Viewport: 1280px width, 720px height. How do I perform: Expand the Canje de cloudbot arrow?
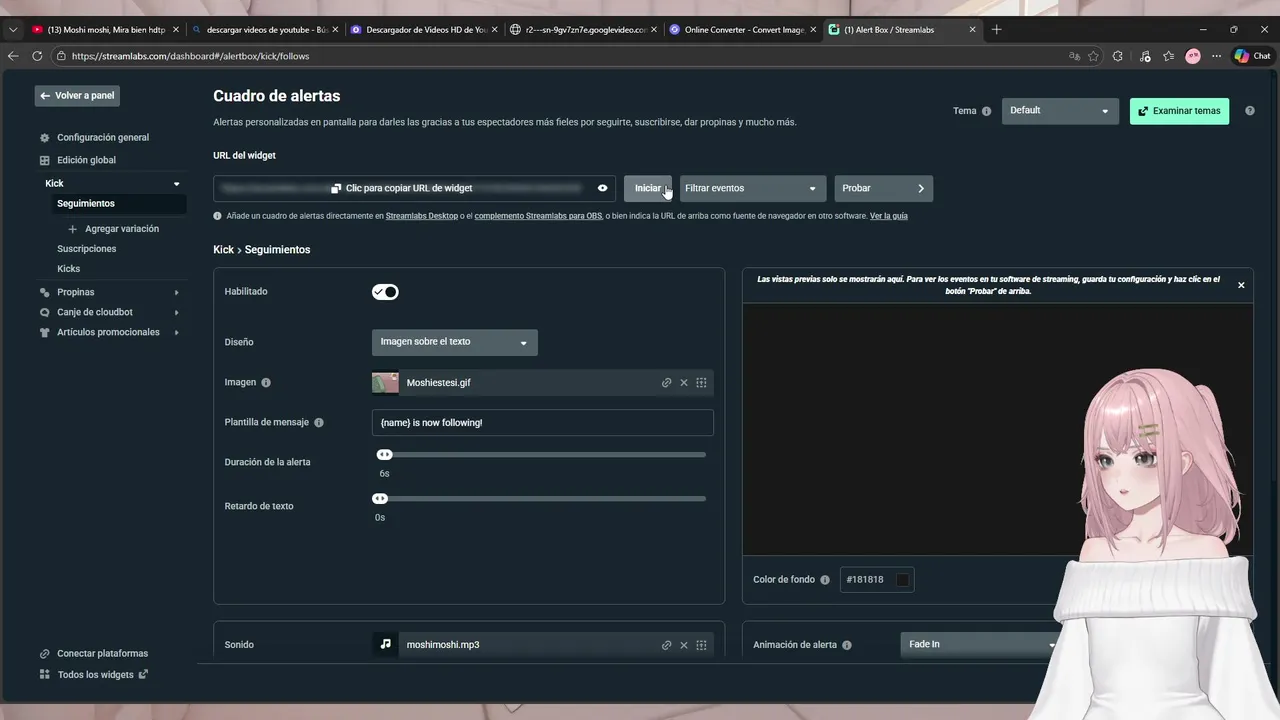tap(177, 313)
